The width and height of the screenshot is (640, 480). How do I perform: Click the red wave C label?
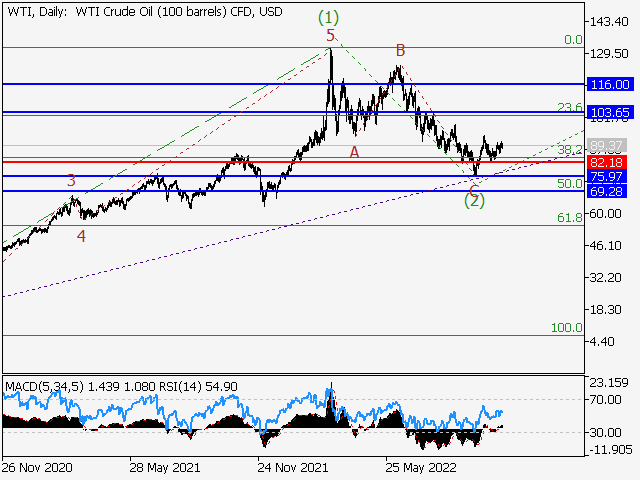[474, 190]
